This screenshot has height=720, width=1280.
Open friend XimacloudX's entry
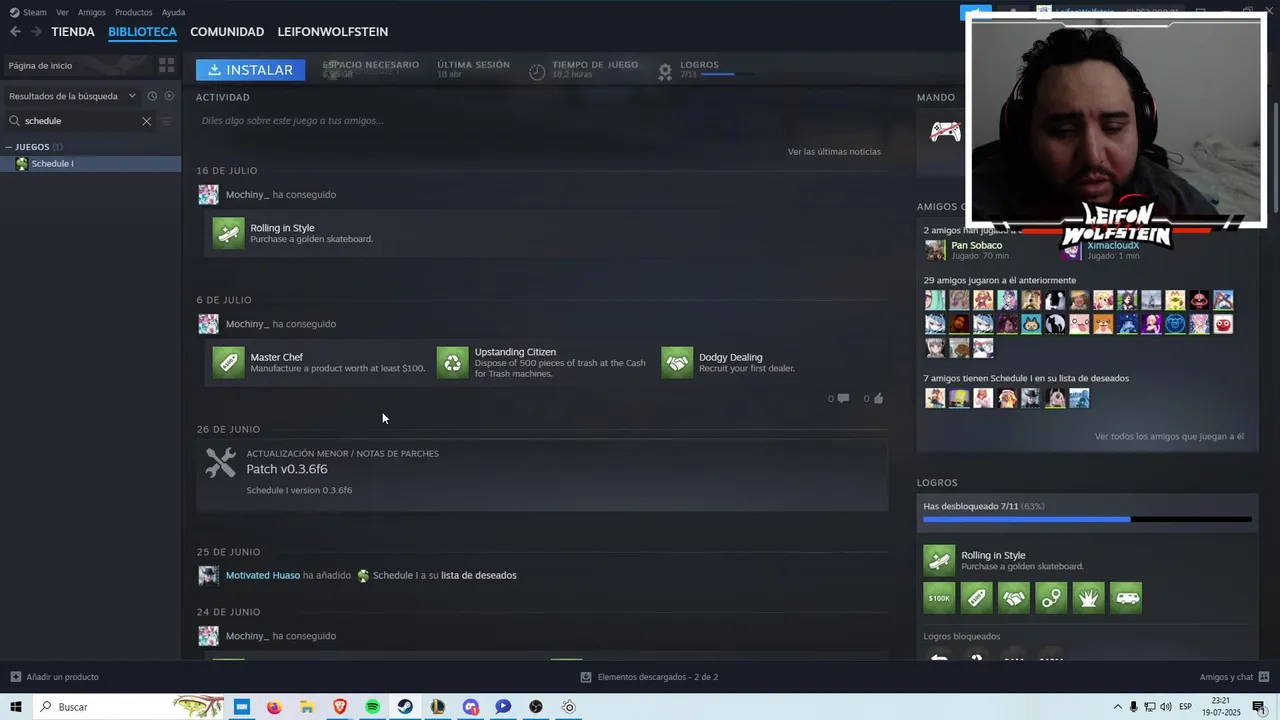pyautogui.click(x=1101, y=250)
